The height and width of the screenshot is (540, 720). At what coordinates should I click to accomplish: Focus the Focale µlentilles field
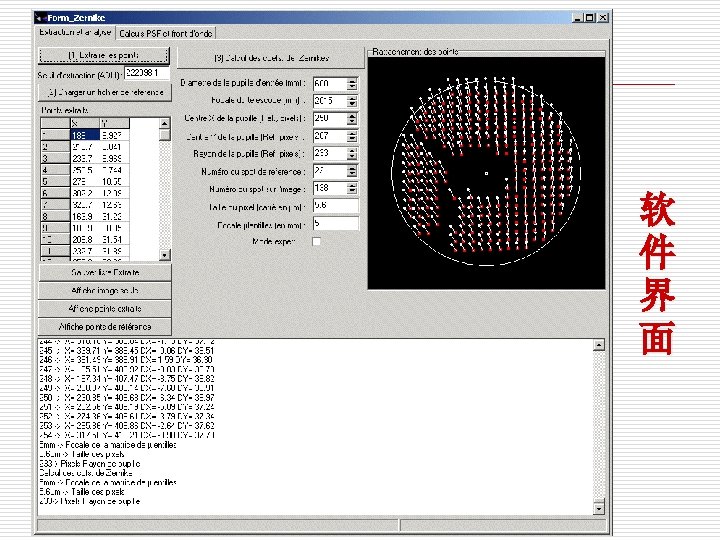coord(336,224)
